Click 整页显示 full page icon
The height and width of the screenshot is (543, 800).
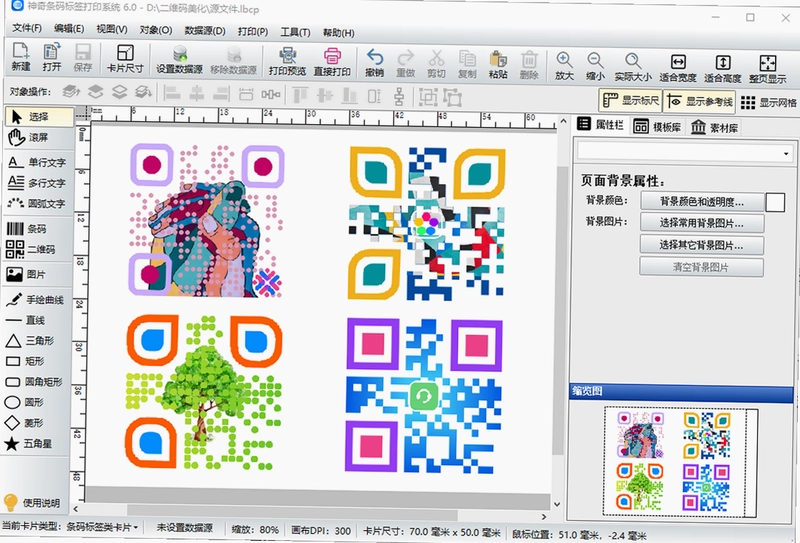point(767,69)
